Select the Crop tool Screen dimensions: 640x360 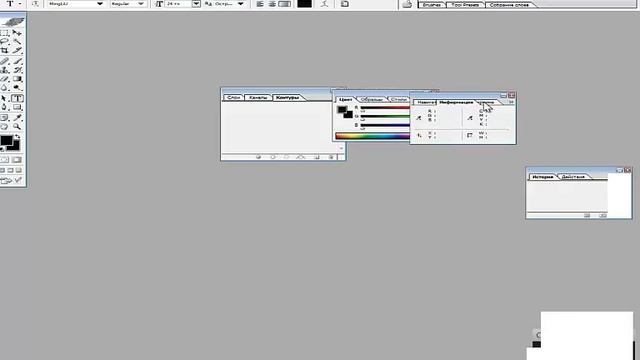coord(4,51)
